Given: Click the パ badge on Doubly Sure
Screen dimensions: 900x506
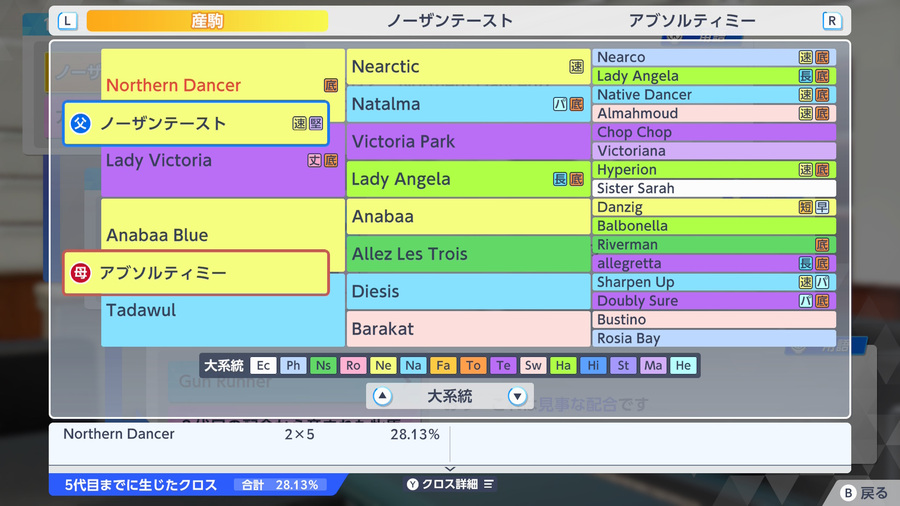Looking at the screenshot, I should pos(805,301).
